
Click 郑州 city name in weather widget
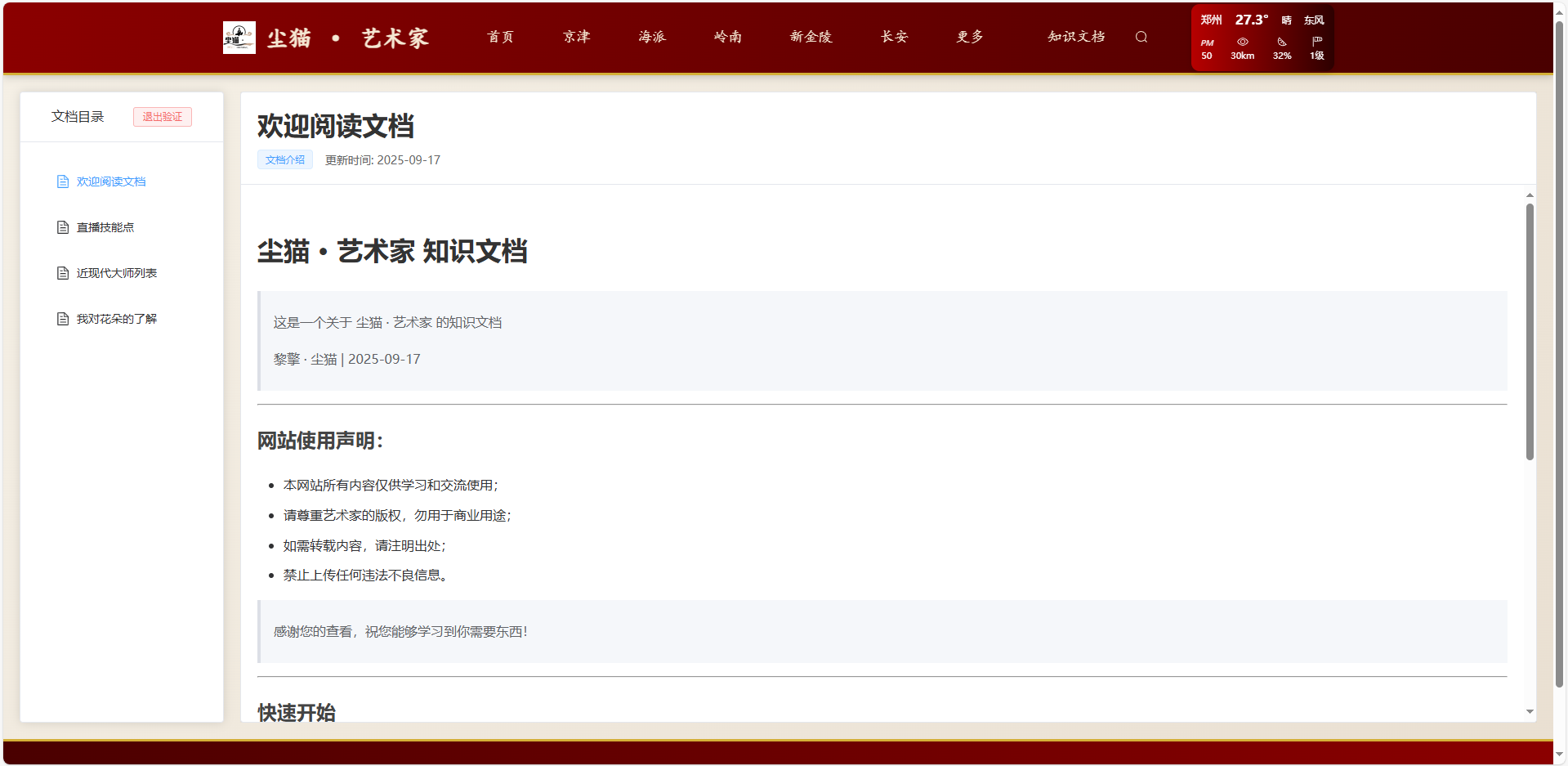[x=1211, y=20]
